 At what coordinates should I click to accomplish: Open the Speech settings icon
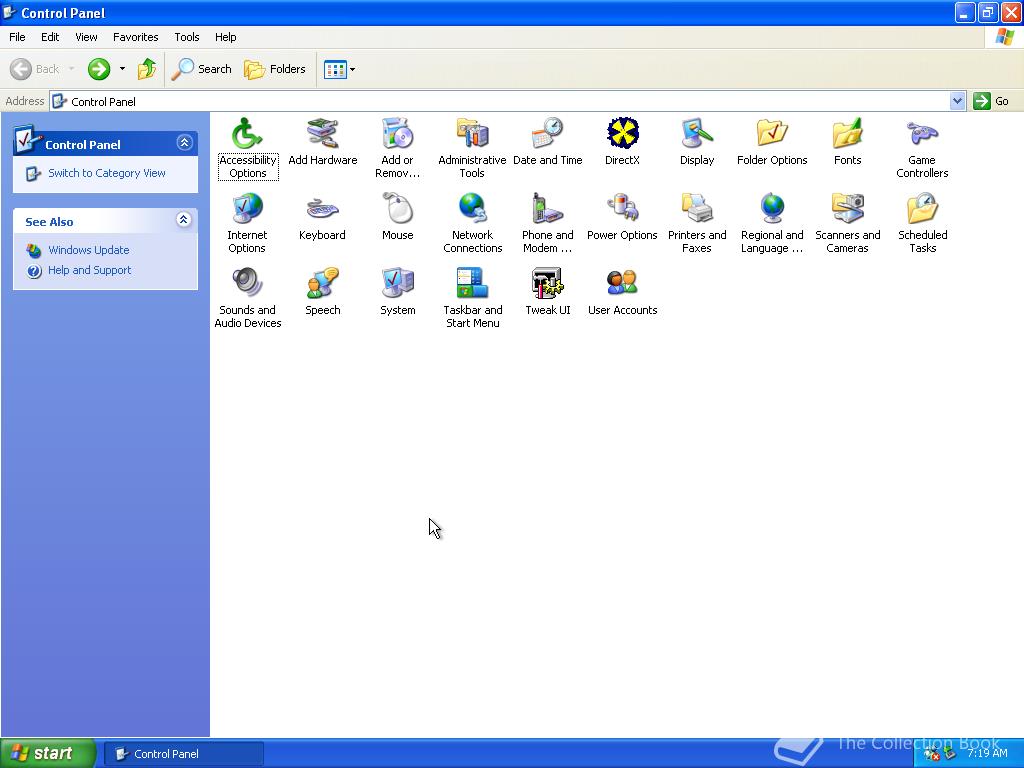[x=323, y=292]
